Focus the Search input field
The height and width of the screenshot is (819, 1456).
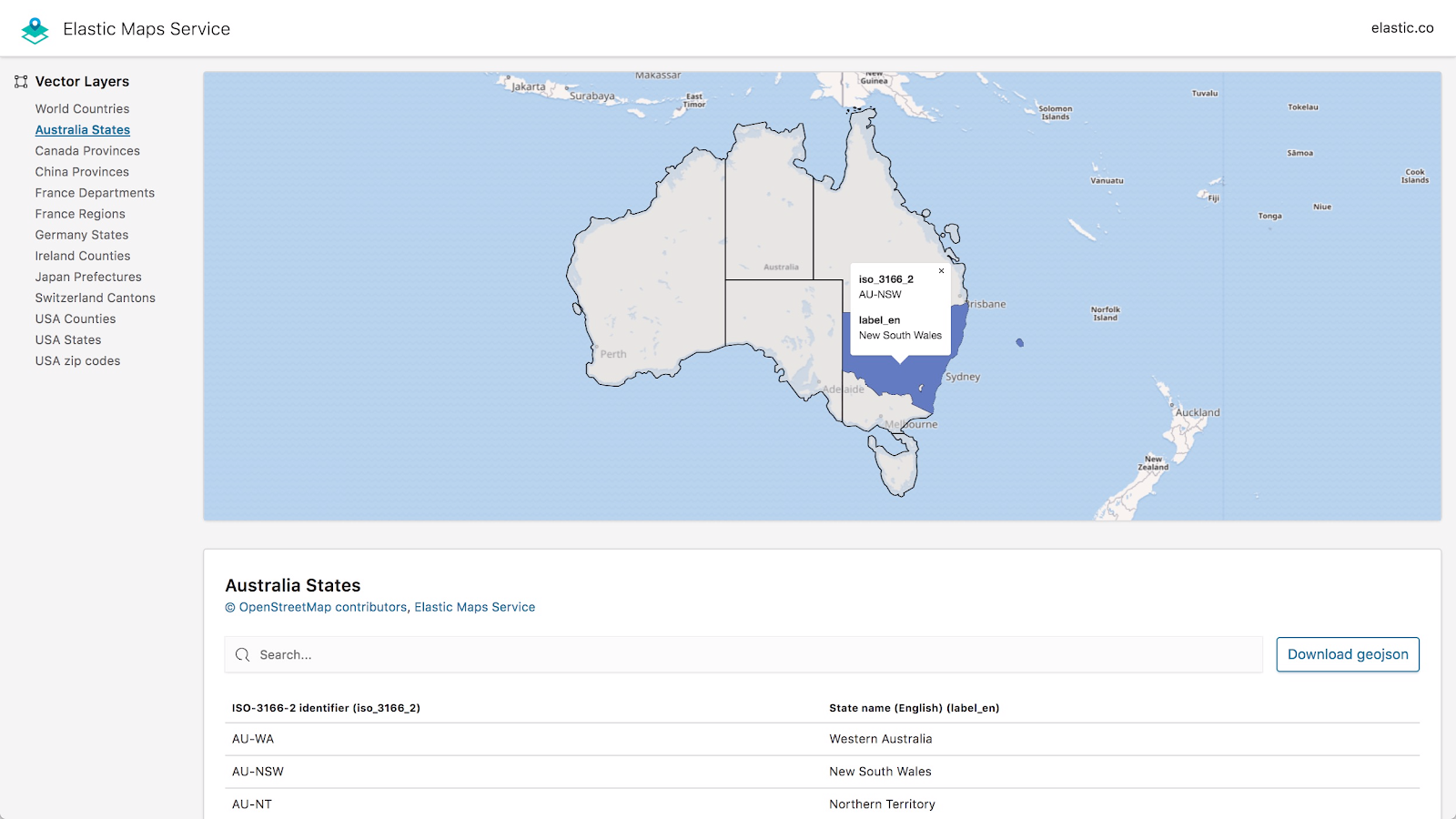click(743, 654)
